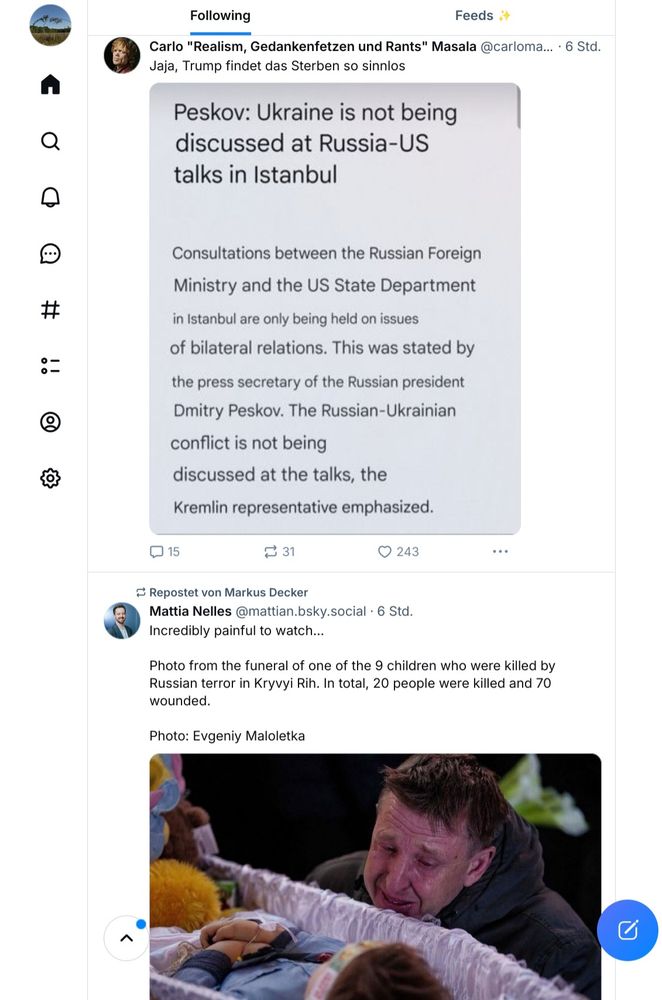Reply to the Peskov screenshot post
The width and height of the screenshot is (662, 1000).
(158, 551)
